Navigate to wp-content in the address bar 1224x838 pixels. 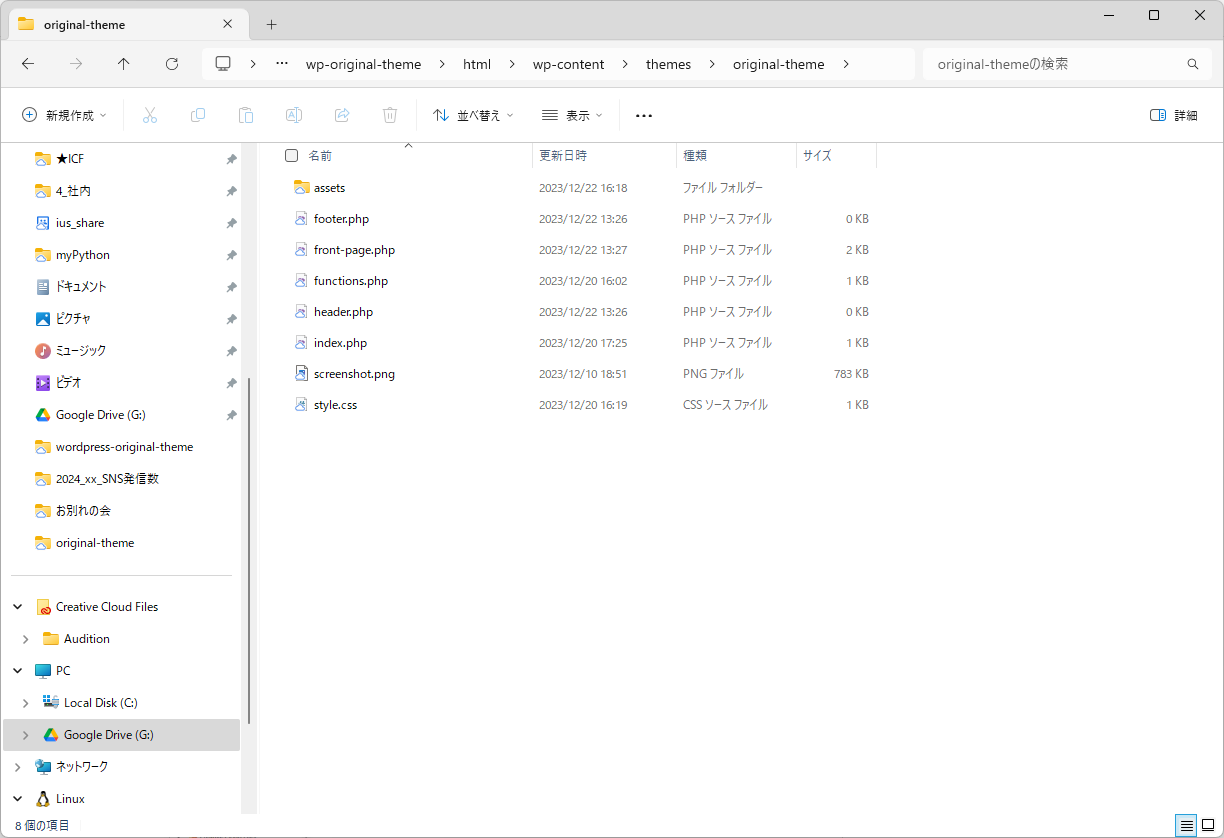point(568,64)
